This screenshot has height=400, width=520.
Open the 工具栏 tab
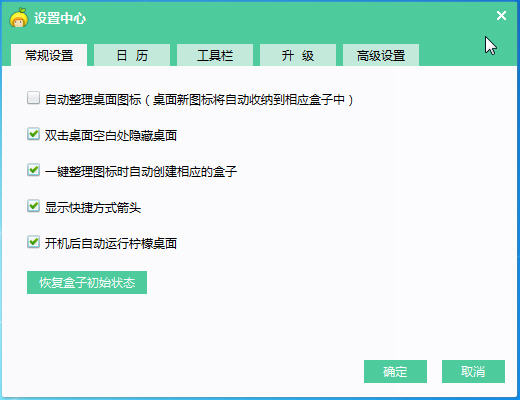pos(215,55)
